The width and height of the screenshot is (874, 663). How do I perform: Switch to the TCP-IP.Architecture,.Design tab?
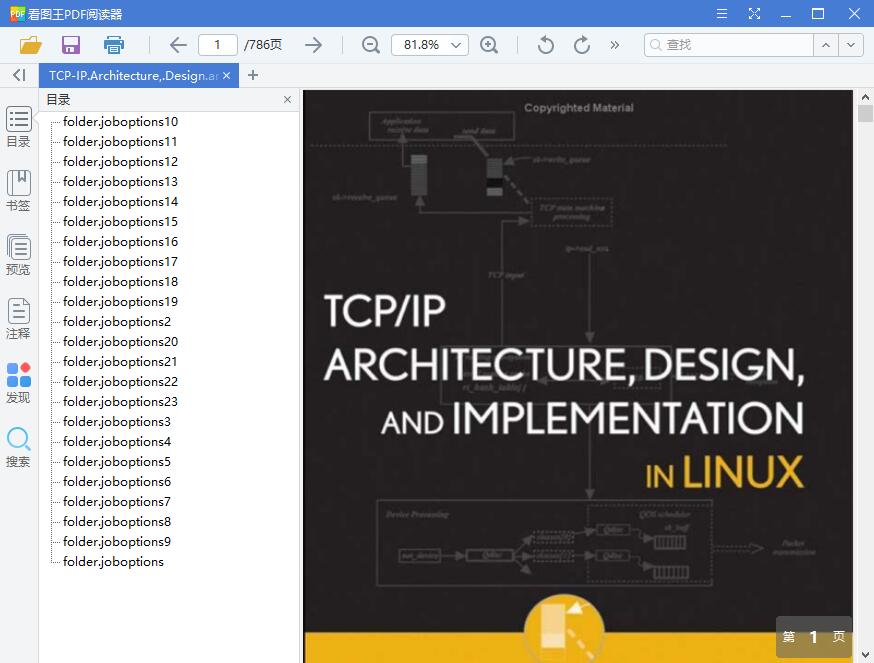[x=130, y=74]
